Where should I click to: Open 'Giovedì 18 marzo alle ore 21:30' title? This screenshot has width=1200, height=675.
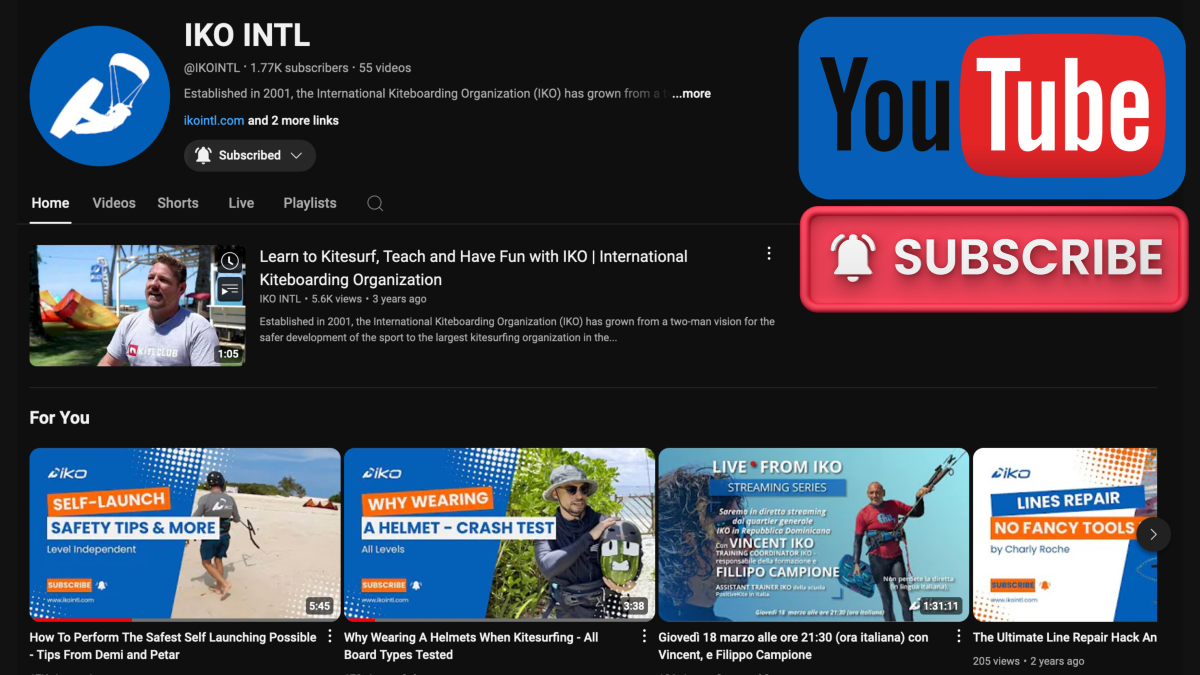coord(793,646)
